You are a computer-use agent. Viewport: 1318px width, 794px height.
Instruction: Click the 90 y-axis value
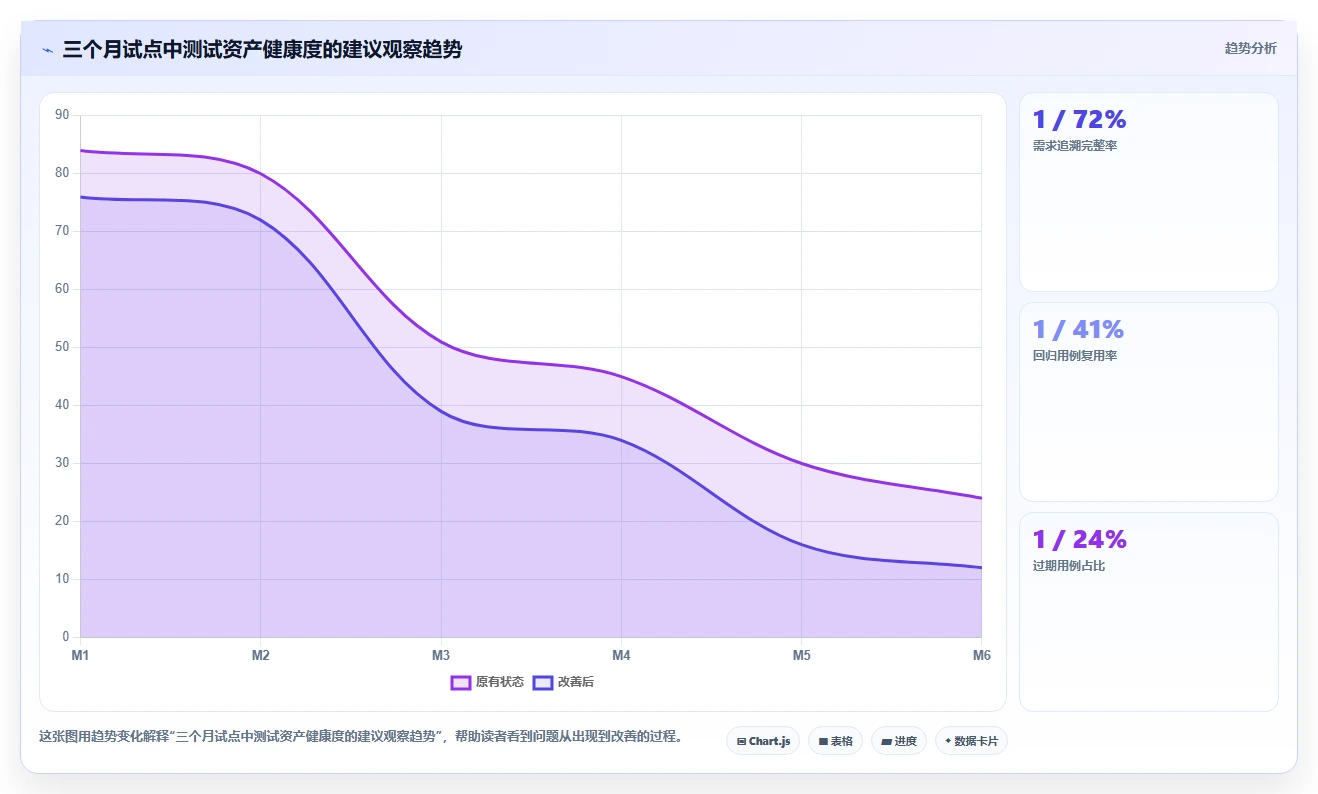(x=62, y=115)
